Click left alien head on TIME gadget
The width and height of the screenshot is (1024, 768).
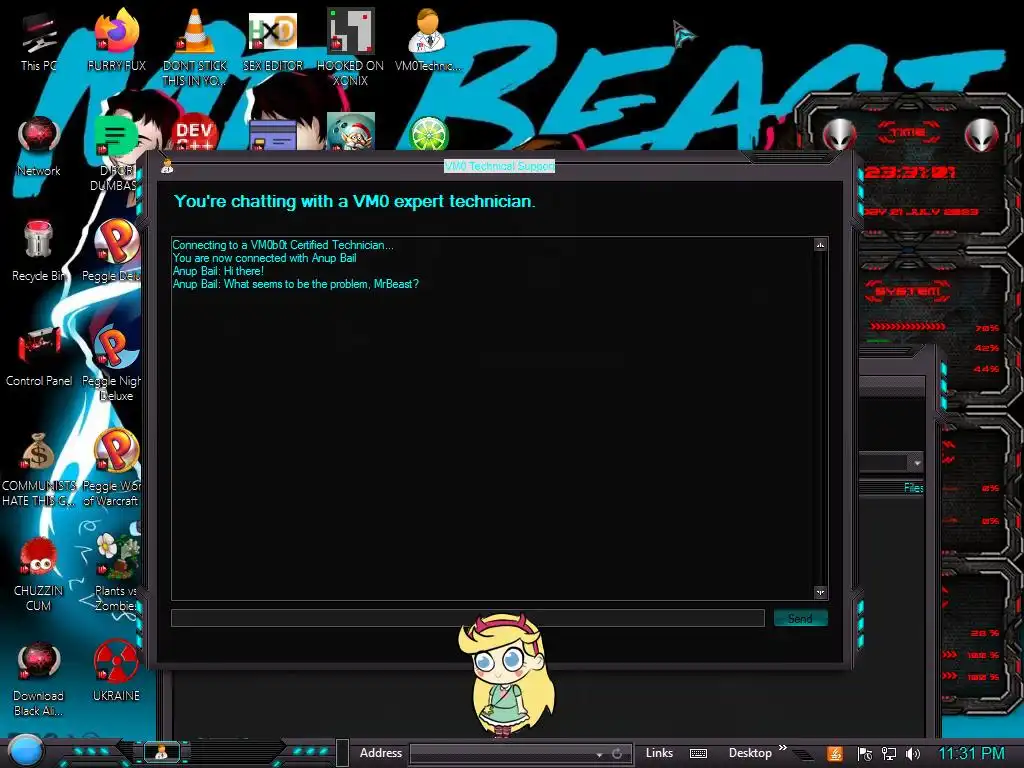click(839, 135)
